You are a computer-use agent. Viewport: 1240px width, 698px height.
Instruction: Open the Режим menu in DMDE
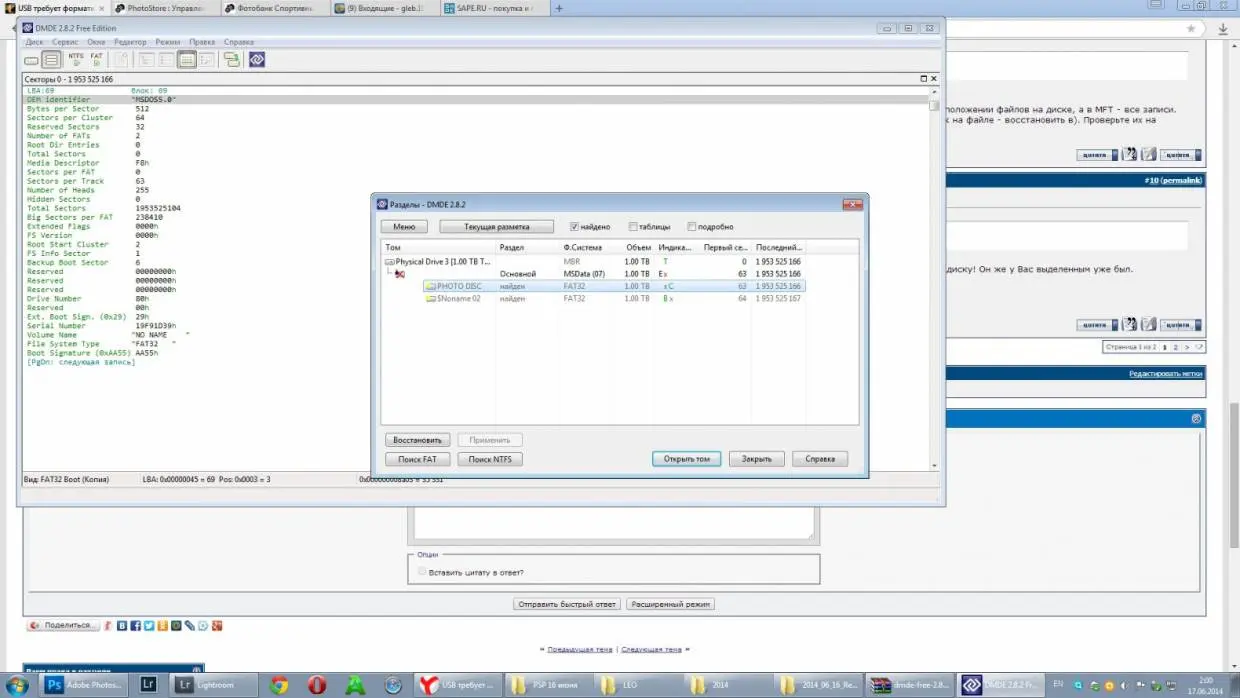click(168, 42)
